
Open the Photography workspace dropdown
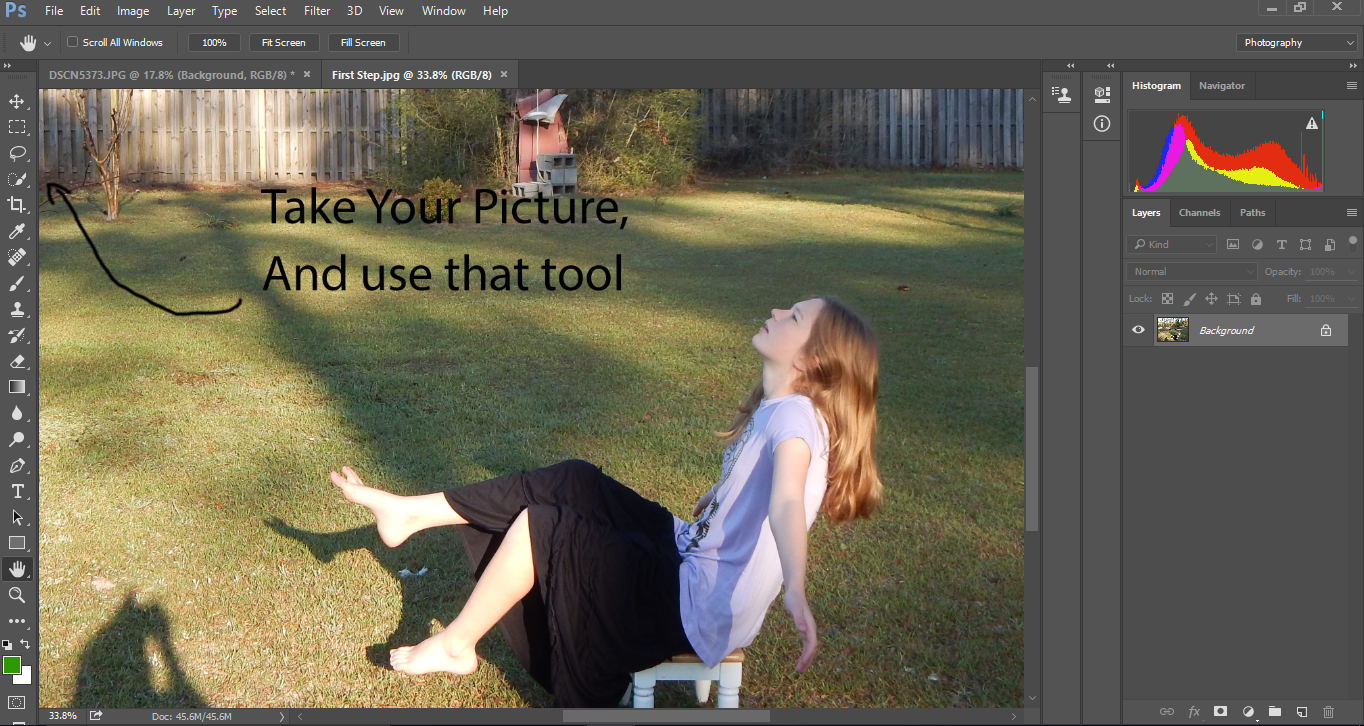point(1297,42)
